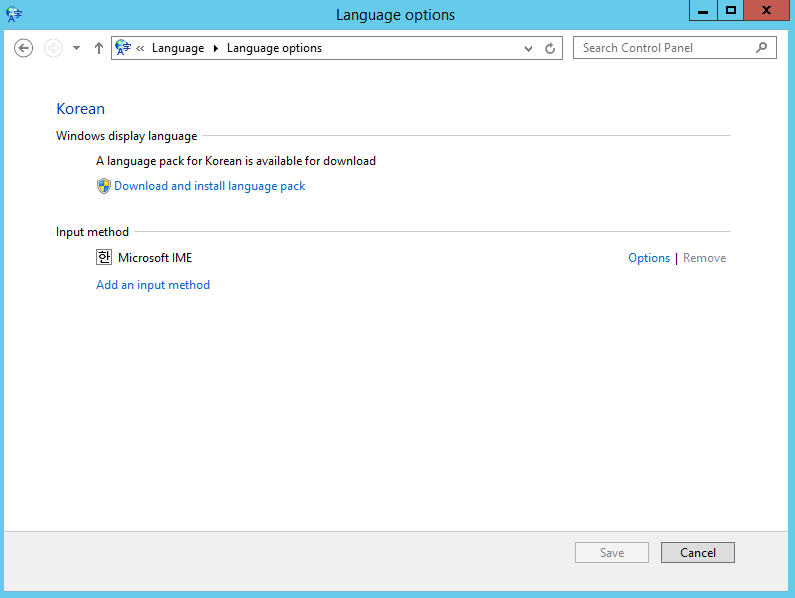Click the Korean heading
The image size is (795, 598).
click(81, 109)
